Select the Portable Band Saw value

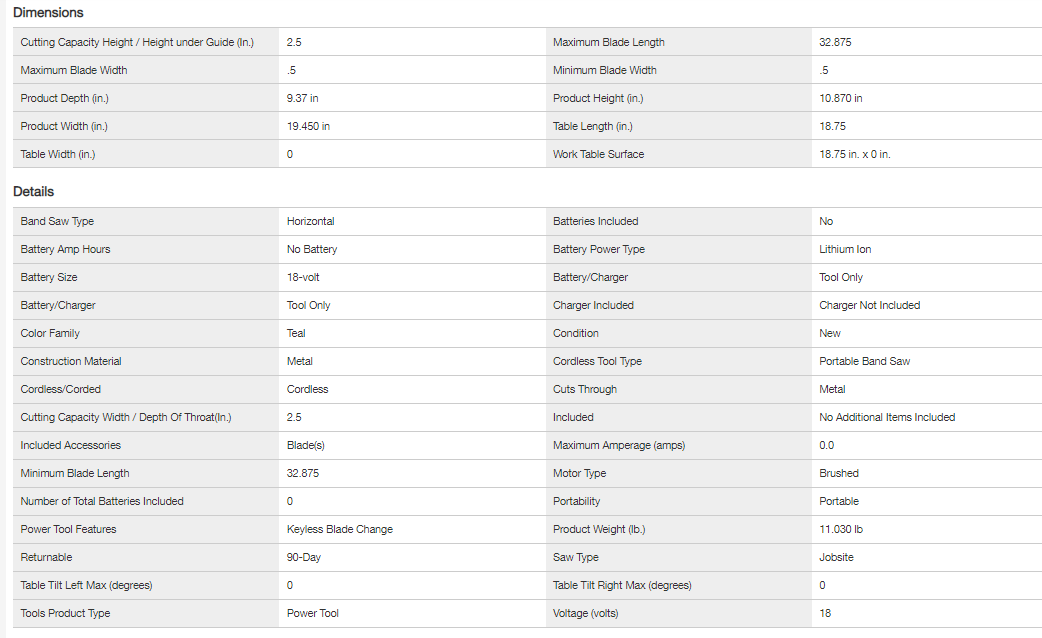[864, 361]
